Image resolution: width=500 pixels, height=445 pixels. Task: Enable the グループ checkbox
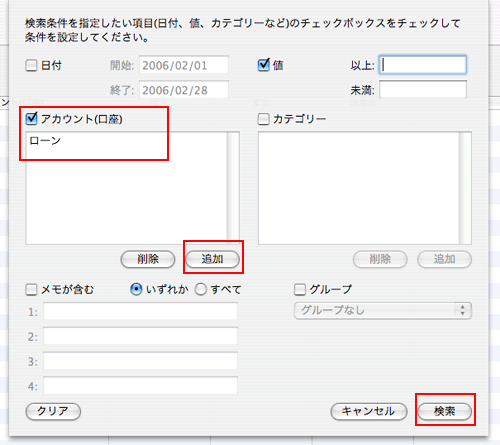pyautogui.click(x=300, y=289)
